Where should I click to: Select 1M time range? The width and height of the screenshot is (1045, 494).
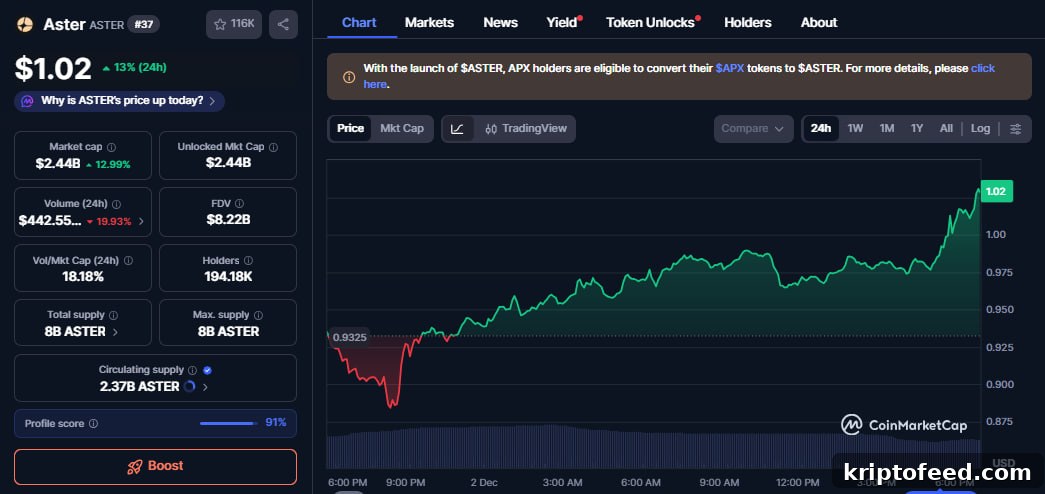[886, 129]
